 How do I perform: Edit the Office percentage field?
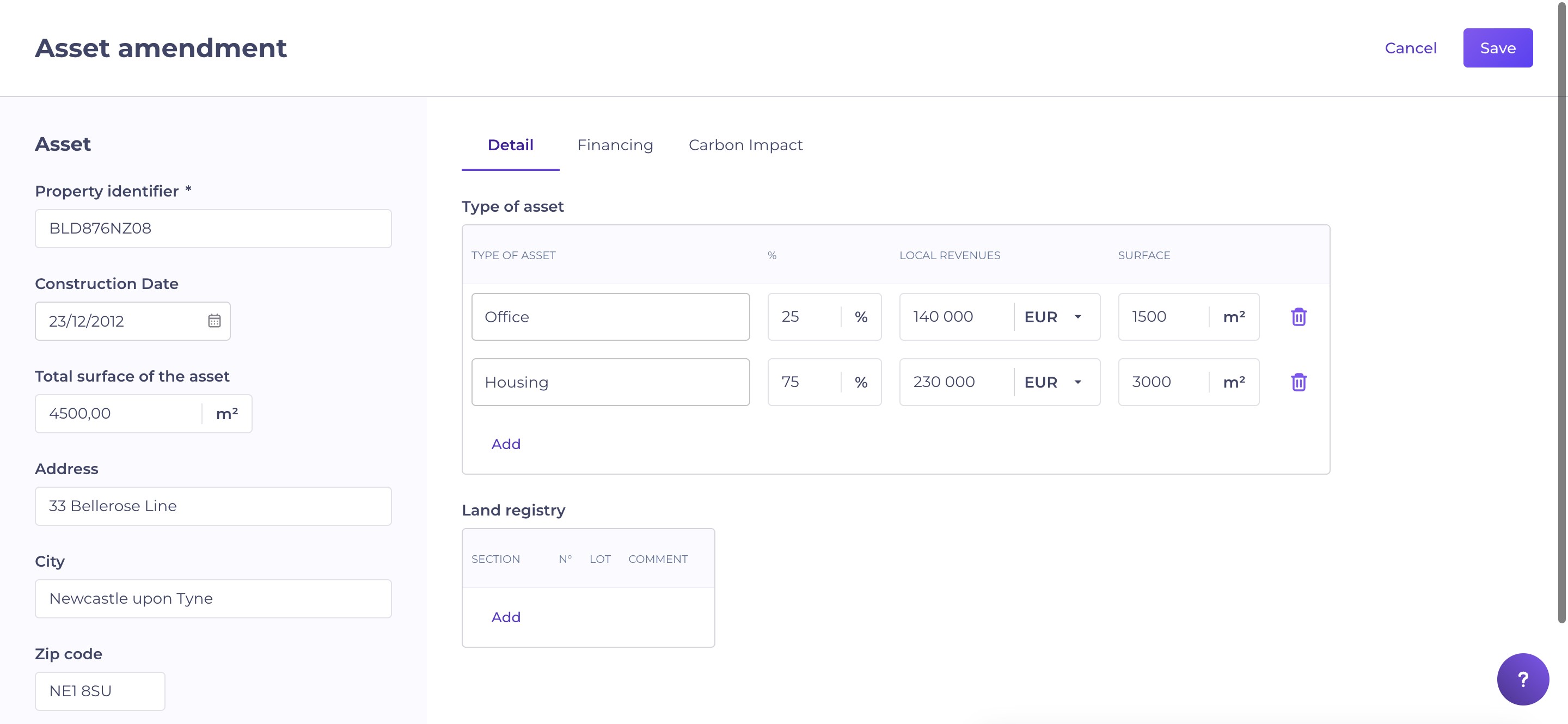point(804,317)
